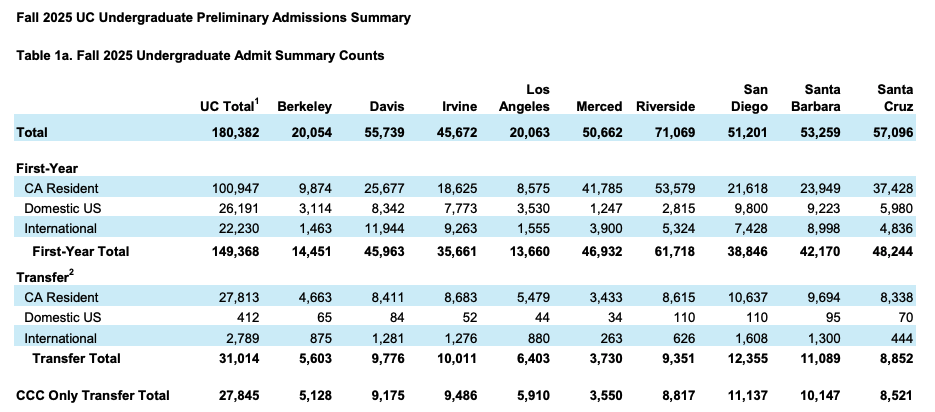Click the Transfer CA Resident value 27,813
The height and width of the screenshot is (412, 935).
[239, 298]
